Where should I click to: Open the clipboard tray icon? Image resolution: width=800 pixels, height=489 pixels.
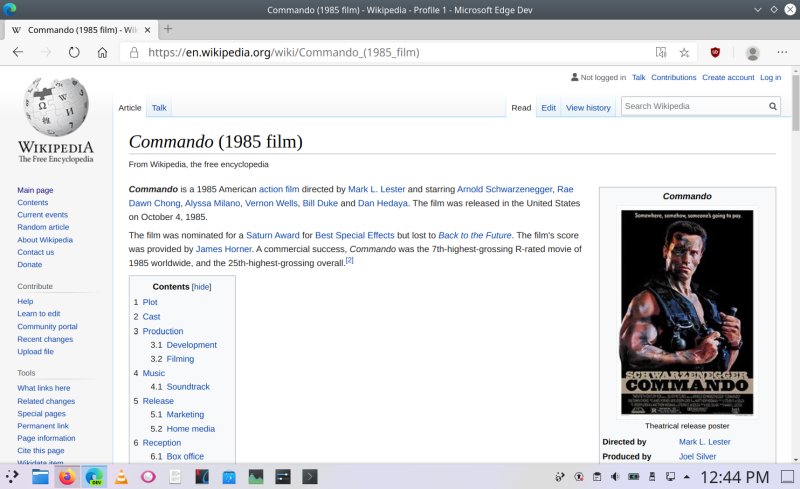pos(597,477)
